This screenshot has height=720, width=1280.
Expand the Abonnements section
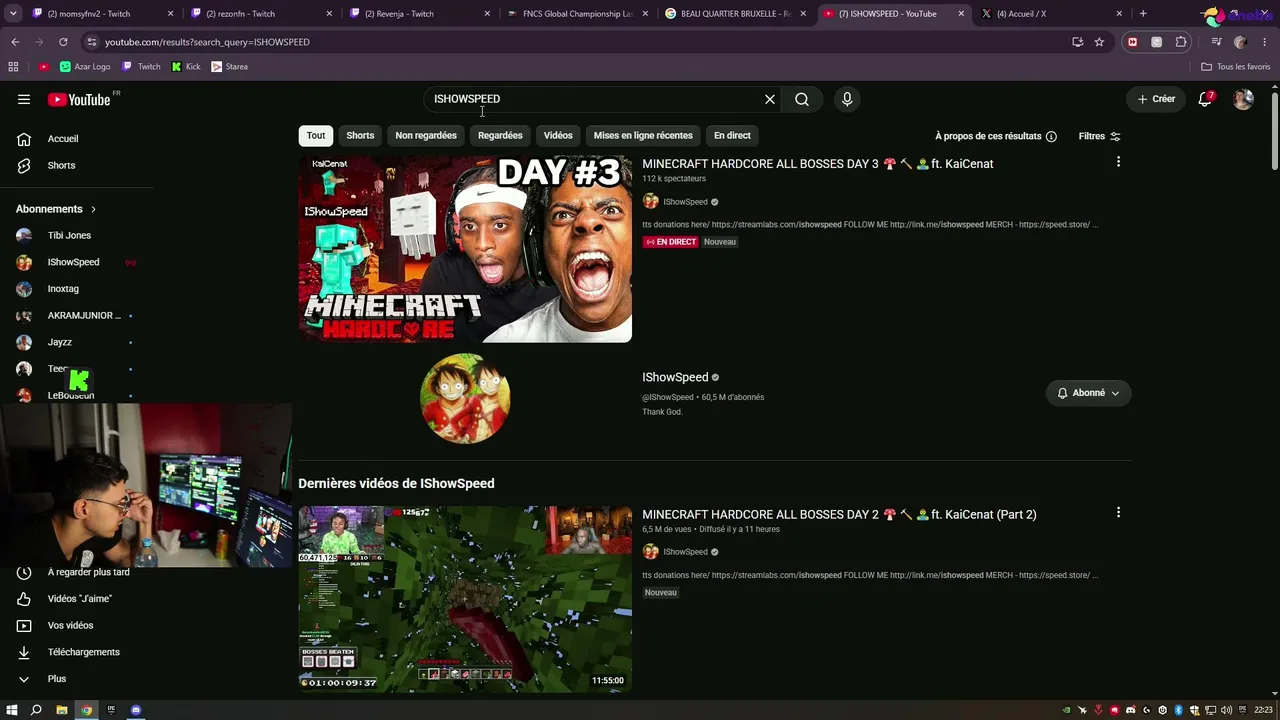(56, 209)
